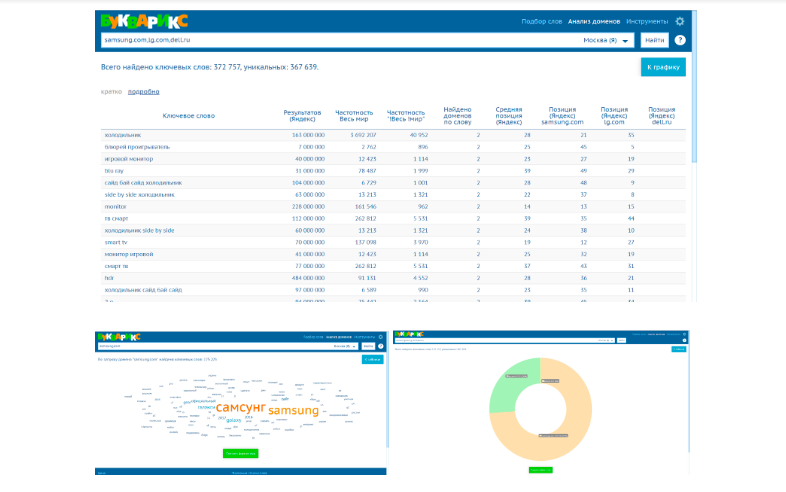Select the keyword монитор игровой

coord(129,254)
